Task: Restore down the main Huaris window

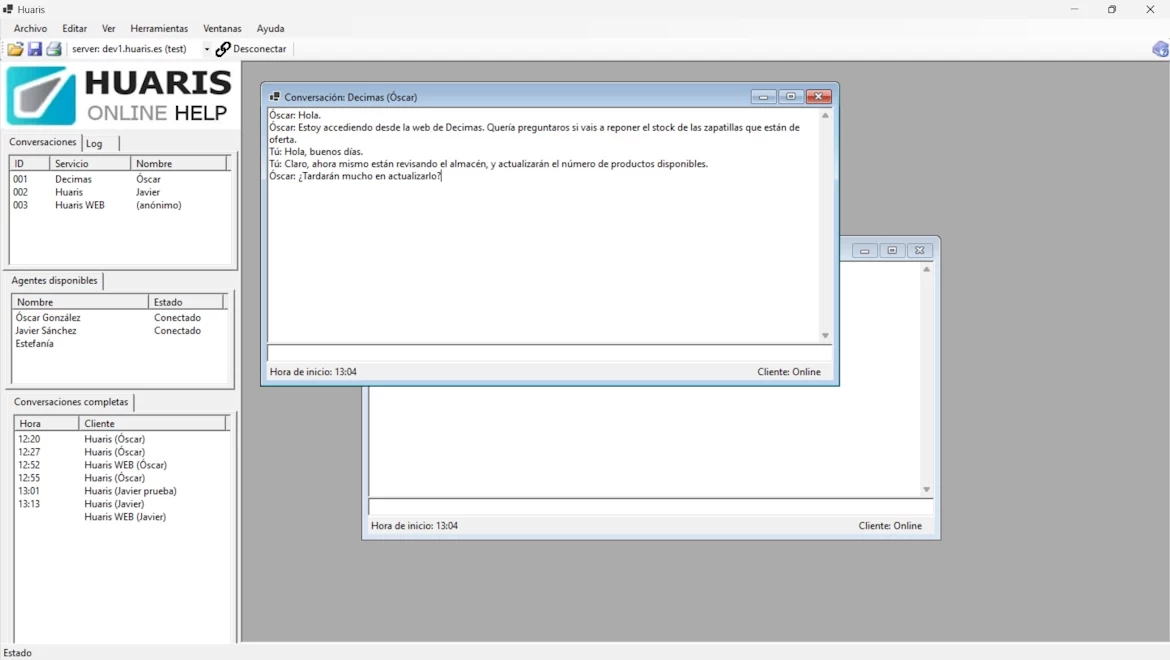Action: pyautogui.click(x=1112, y=10)
